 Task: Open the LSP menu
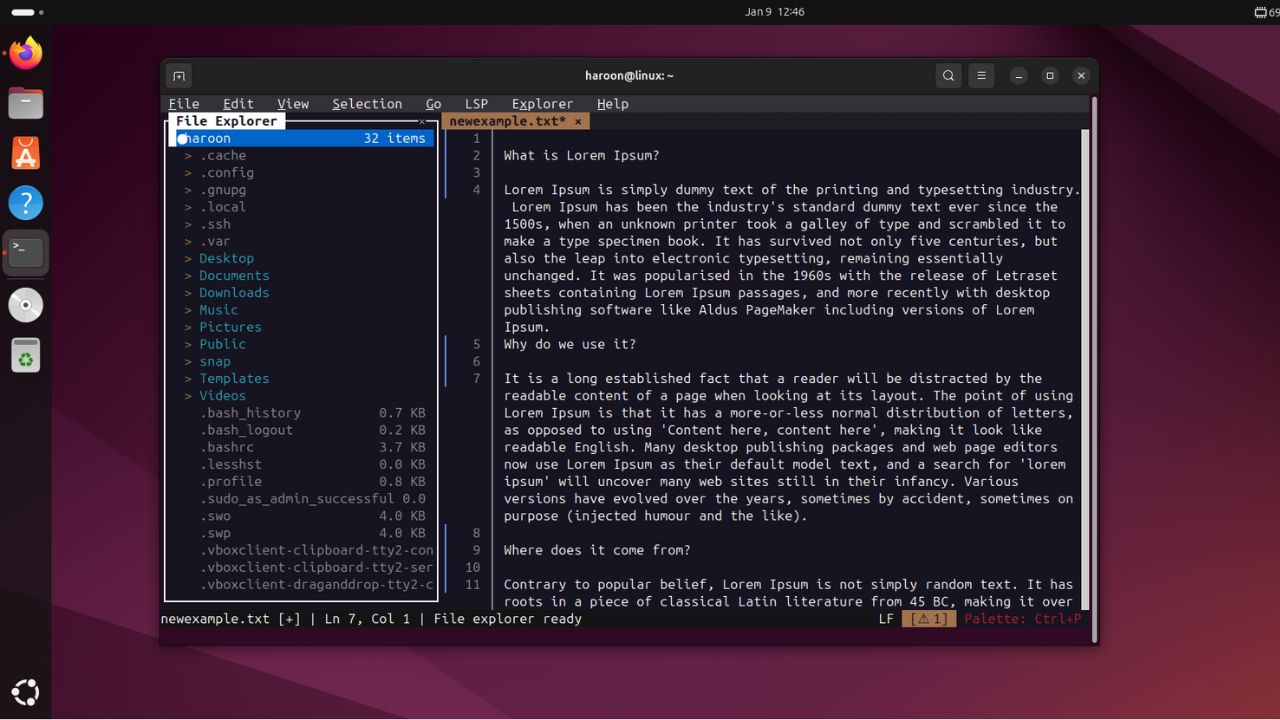pos(476,103)
